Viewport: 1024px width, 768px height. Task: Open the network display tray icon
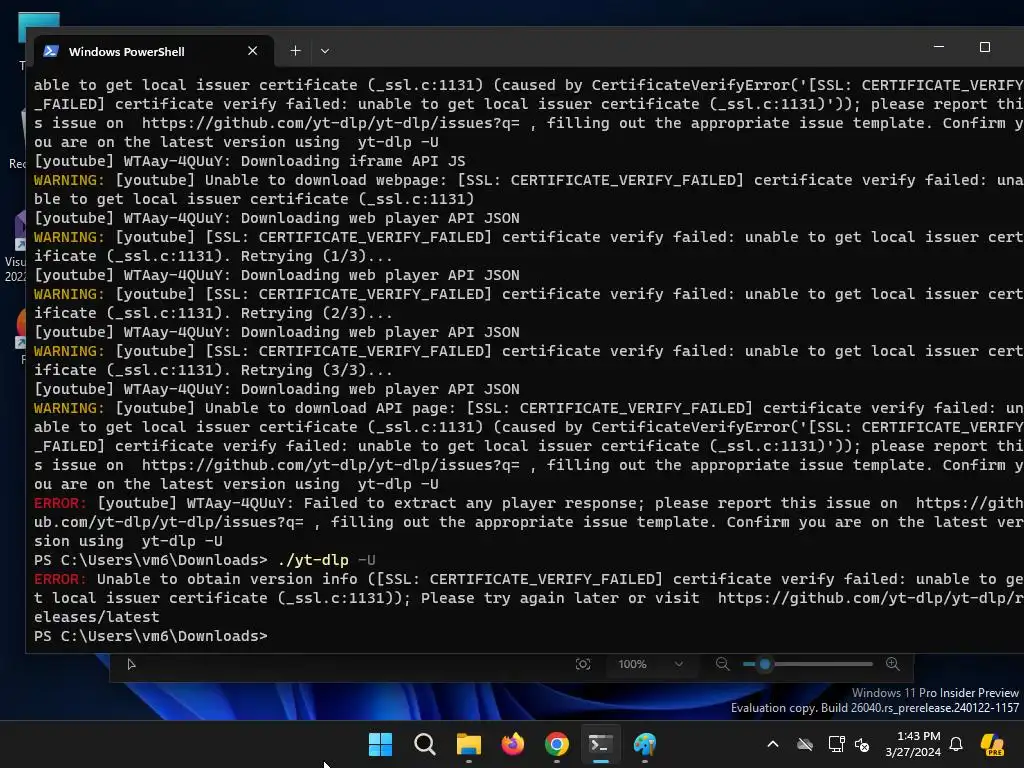836,744
